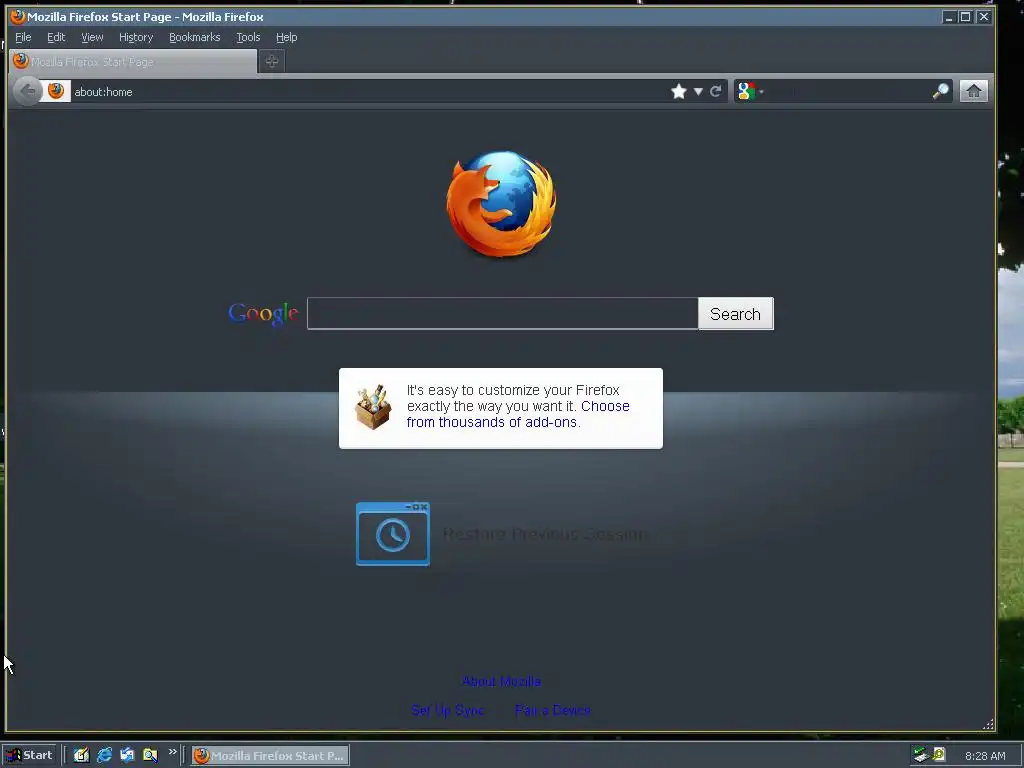
Task: Open the History menu
Action: click(x=136, y=37)
